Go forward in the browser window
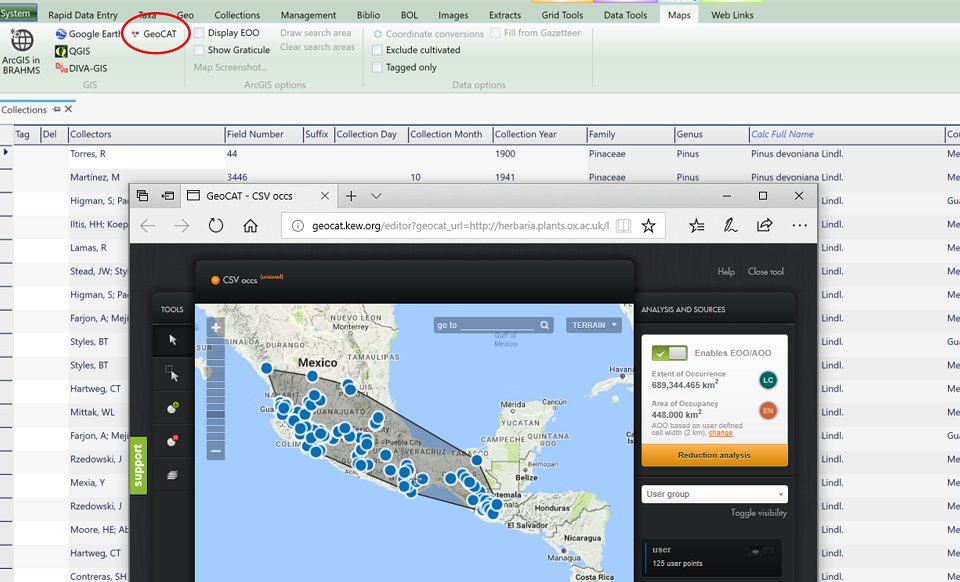The width and height of the screenshot is (960, 582). pos(181,226)
